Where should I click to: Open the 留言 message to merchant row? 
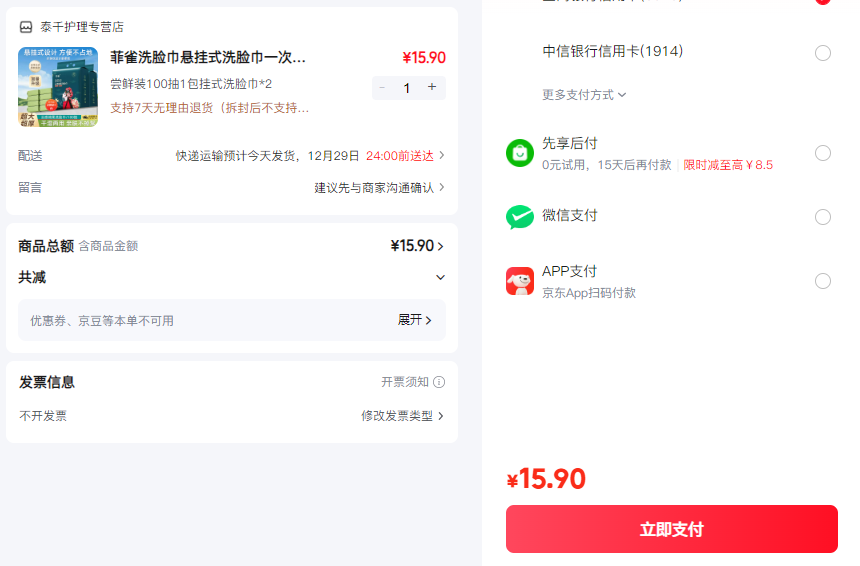380,187
